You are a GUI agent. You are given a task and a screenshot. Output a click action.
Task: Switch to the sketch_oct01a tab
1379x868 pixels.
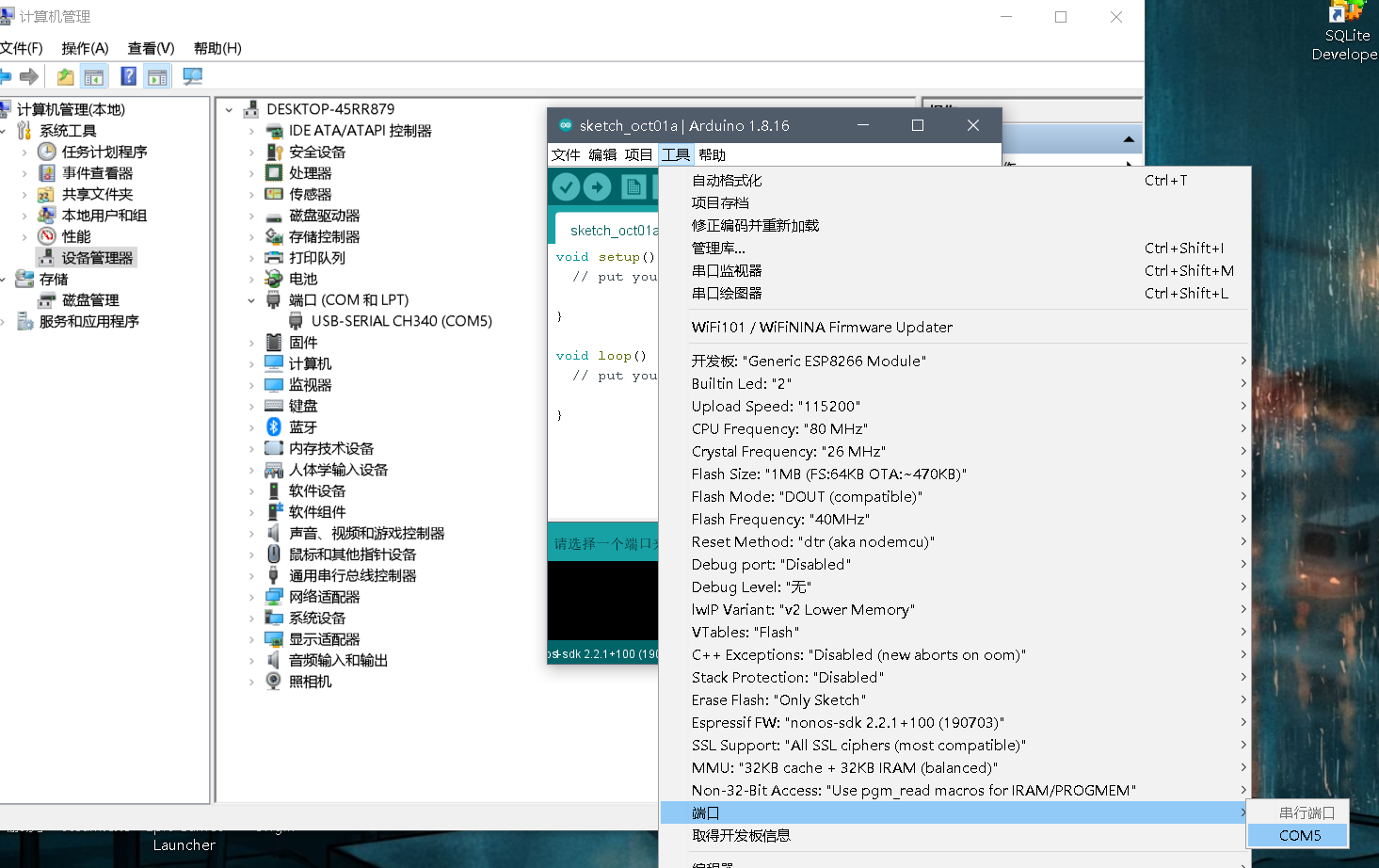click(608, 231)
